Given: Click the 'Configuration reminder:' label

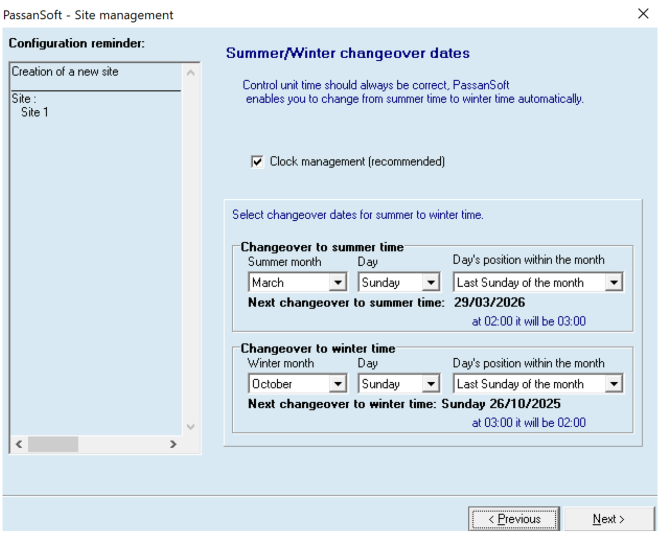Looking at the screenshot, I should click(x=77, y=43).
